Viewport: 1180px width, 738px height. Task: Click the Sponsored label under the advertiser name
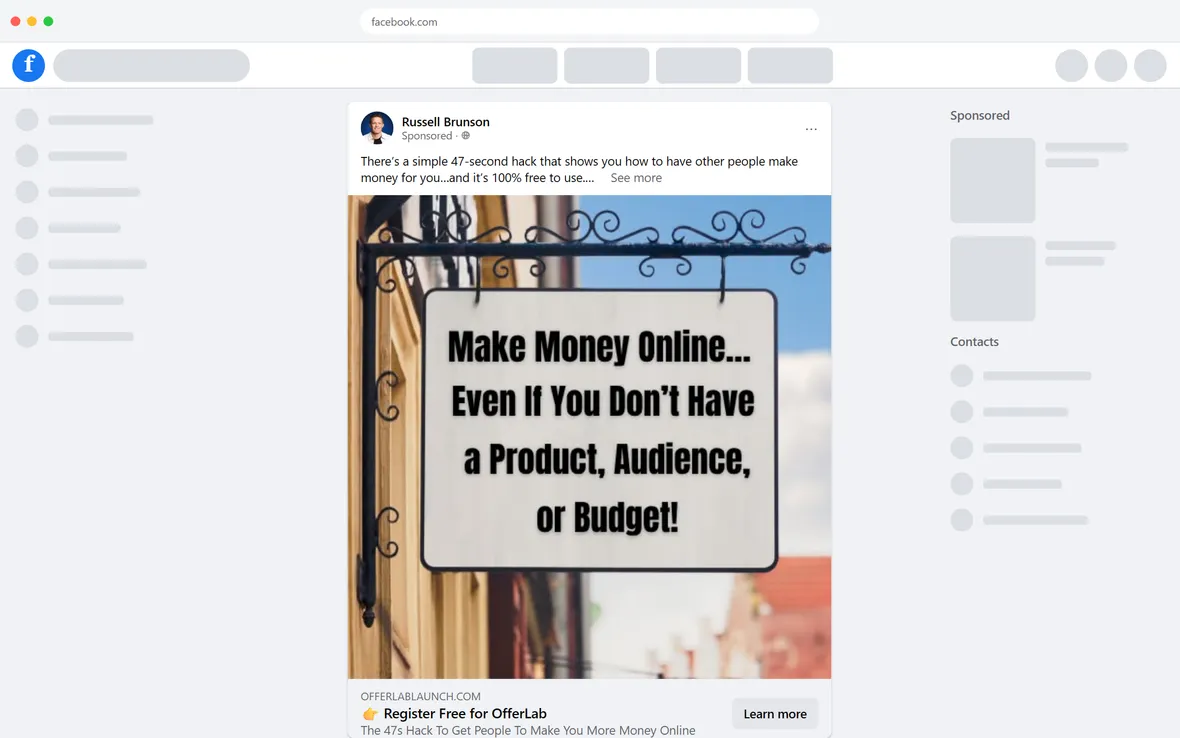(x=427, y=136)
